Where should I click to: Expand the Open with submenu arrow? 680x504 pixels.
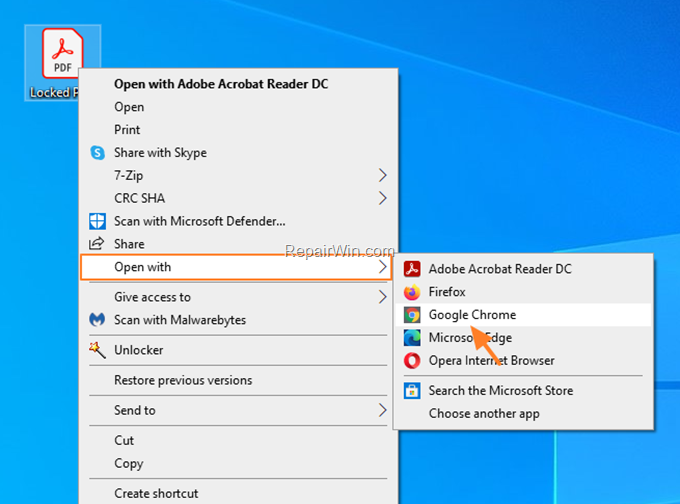point(382,267)
